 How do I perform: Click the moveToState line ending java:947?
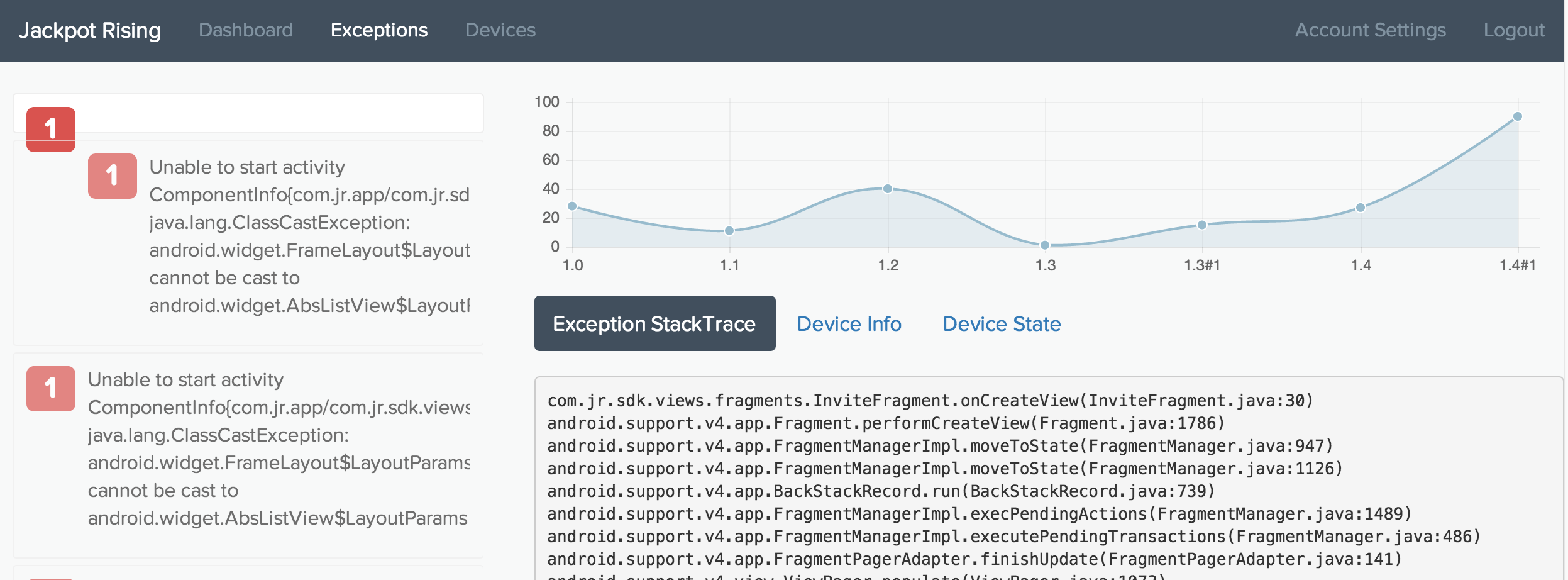tap(941, 446)
